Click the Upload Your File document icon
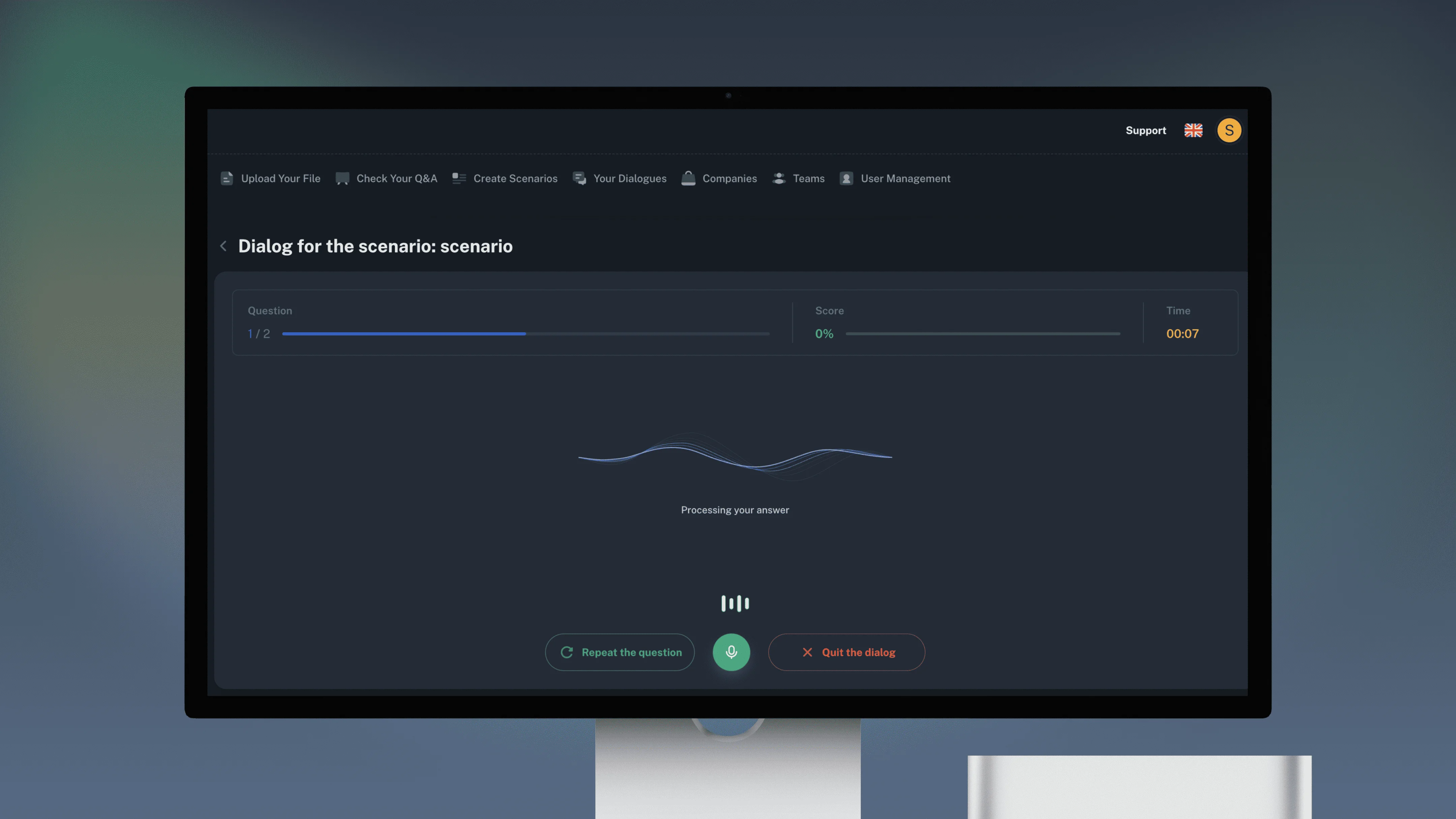 coord(226,179)
